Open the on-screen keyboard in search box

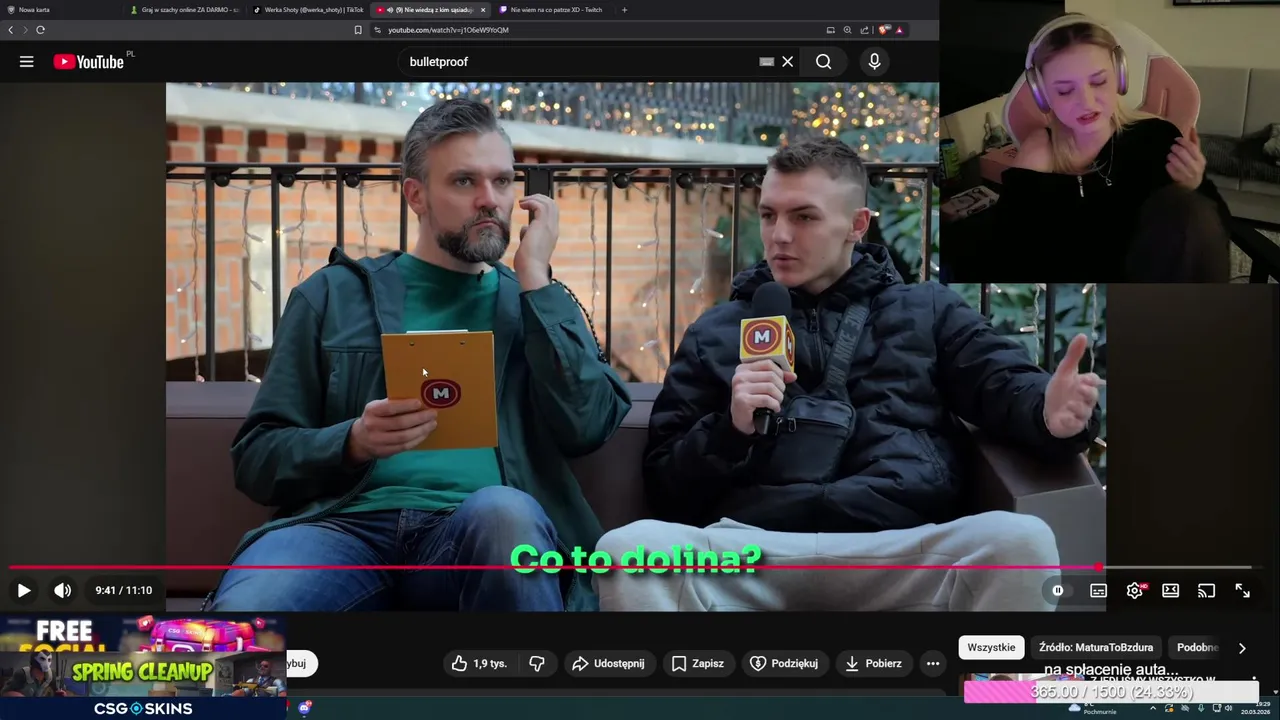tap(766, 62)
